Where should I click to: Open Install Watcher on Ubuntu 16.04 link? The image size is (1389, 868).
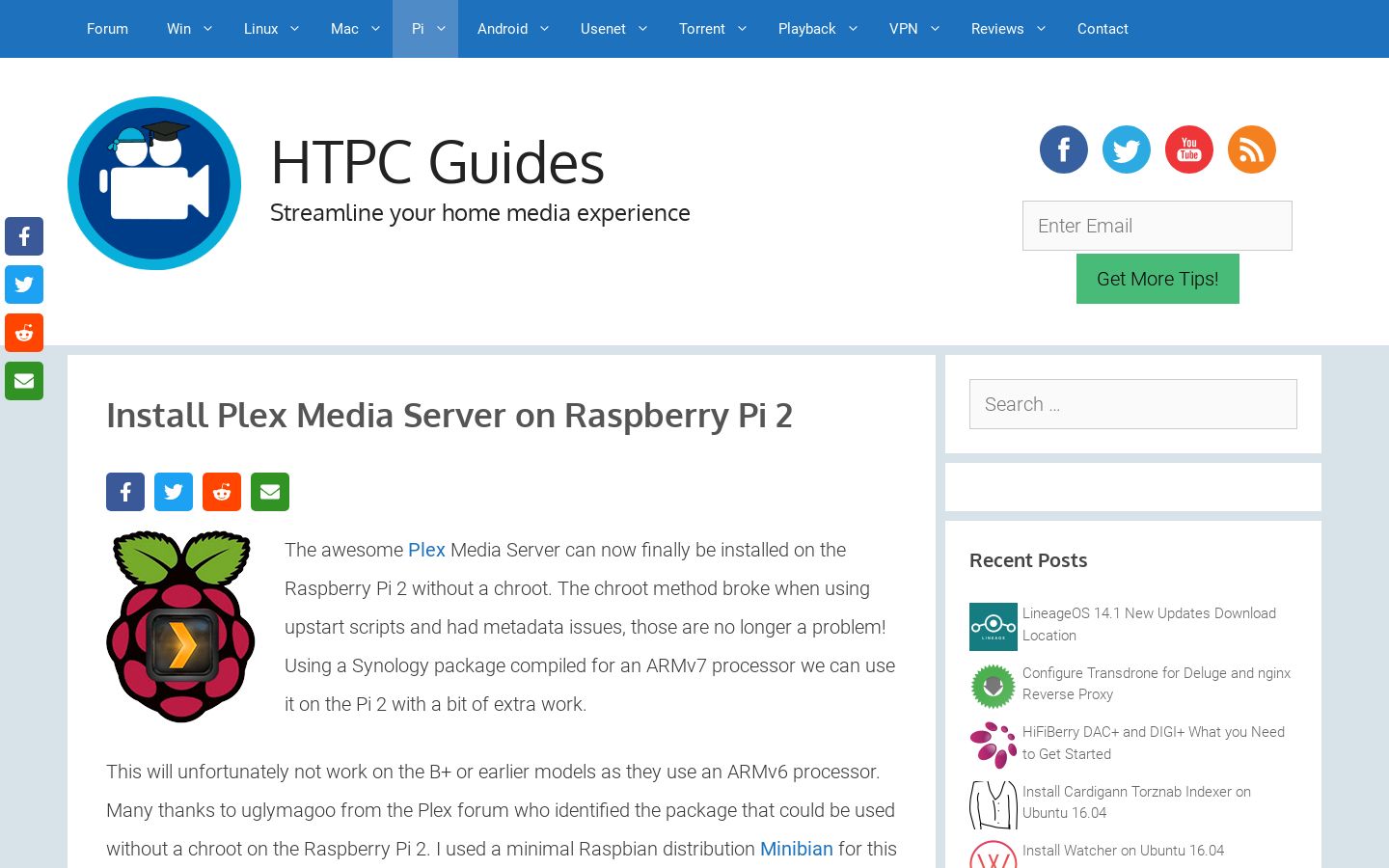click(x=1123, y=851)
